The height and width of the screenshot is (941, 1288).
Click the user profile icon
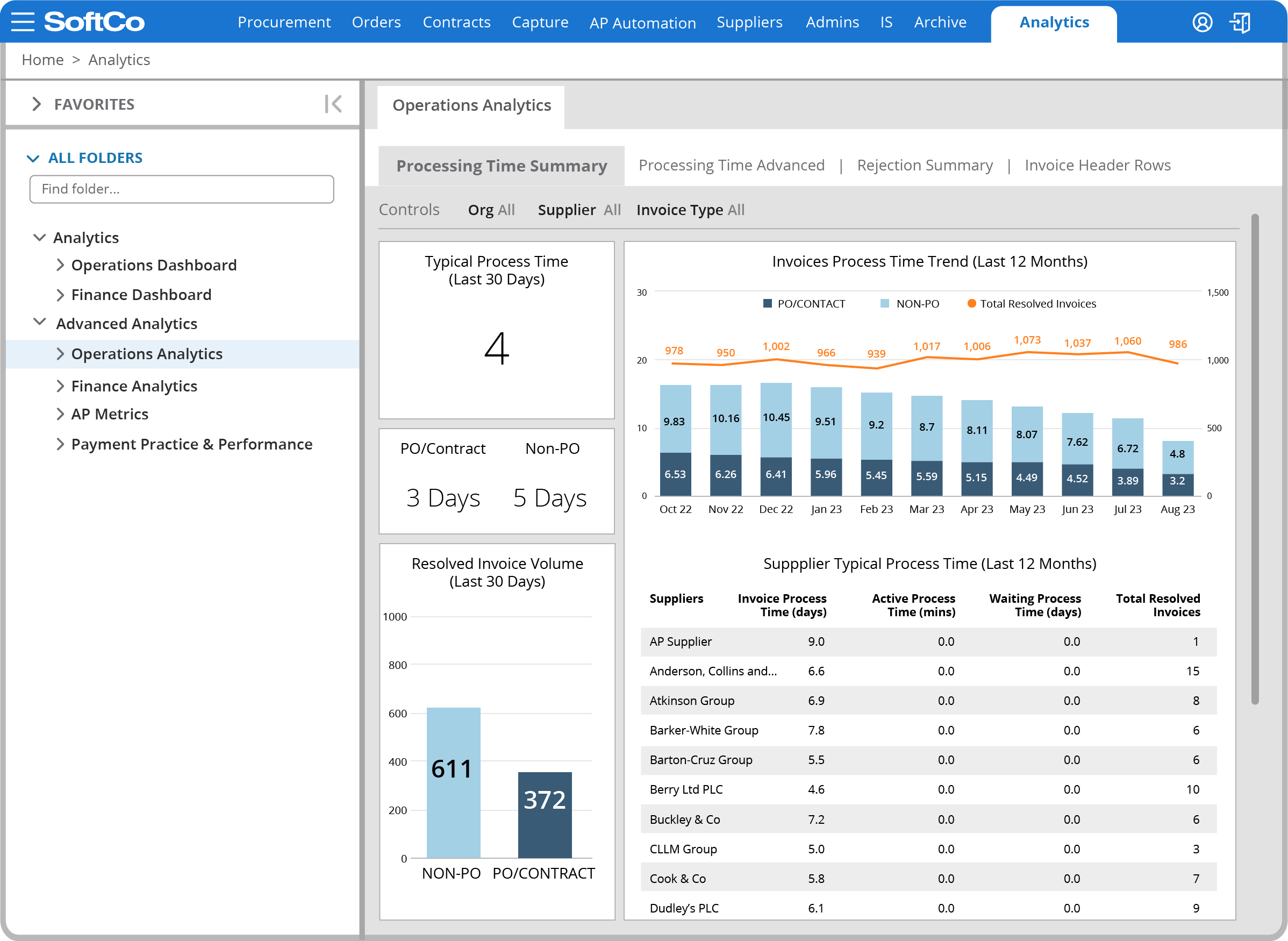pos(1202,22)
